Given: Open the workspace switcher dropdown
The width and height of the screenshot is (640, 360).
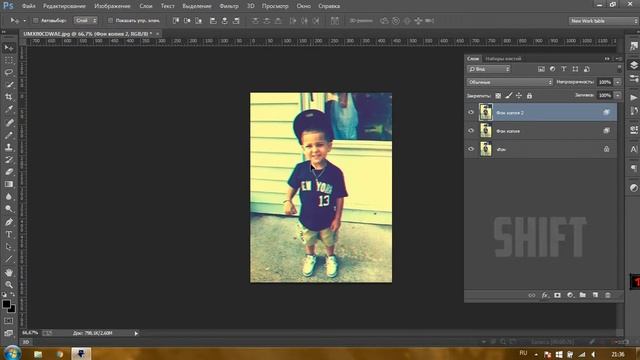Looking at the screenshot, I should (603, 21).
